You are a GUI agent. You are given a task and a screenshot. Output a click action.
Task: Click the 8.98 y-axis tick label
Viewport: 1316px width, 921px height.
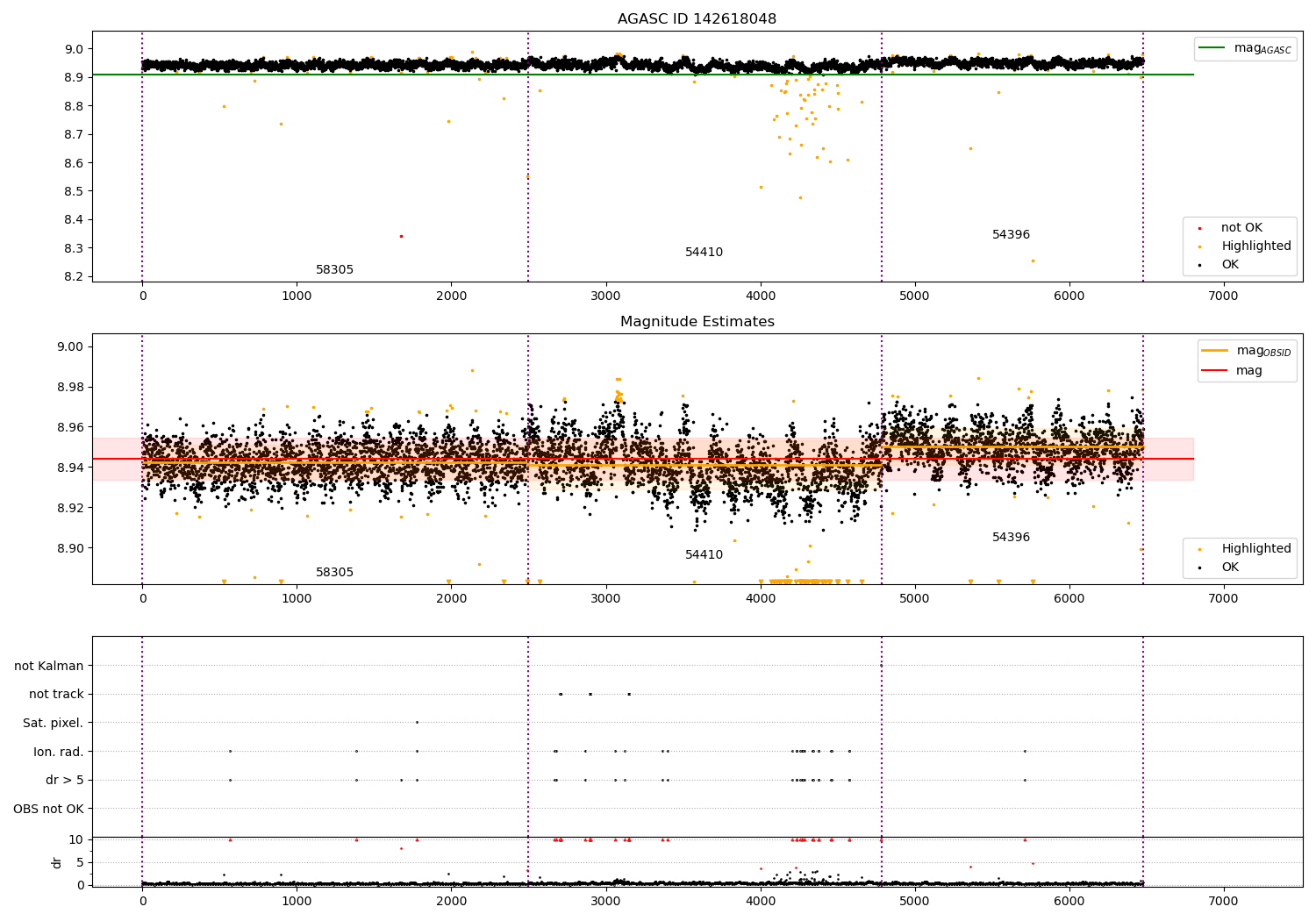point(71,388)
